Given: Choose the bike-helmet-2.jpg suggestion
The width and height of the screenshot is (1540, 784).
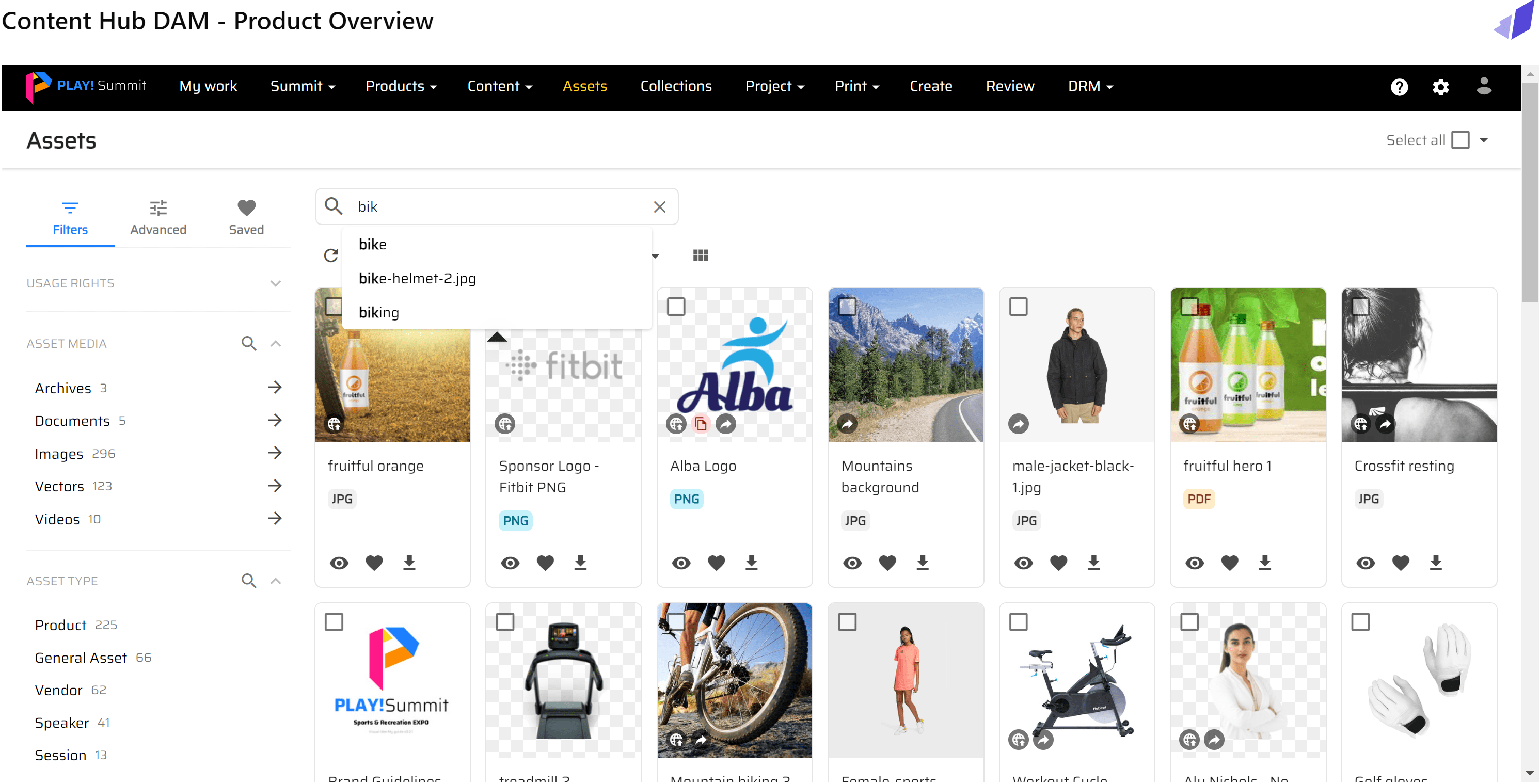Looking at the screenshot, I should point(417,279).
